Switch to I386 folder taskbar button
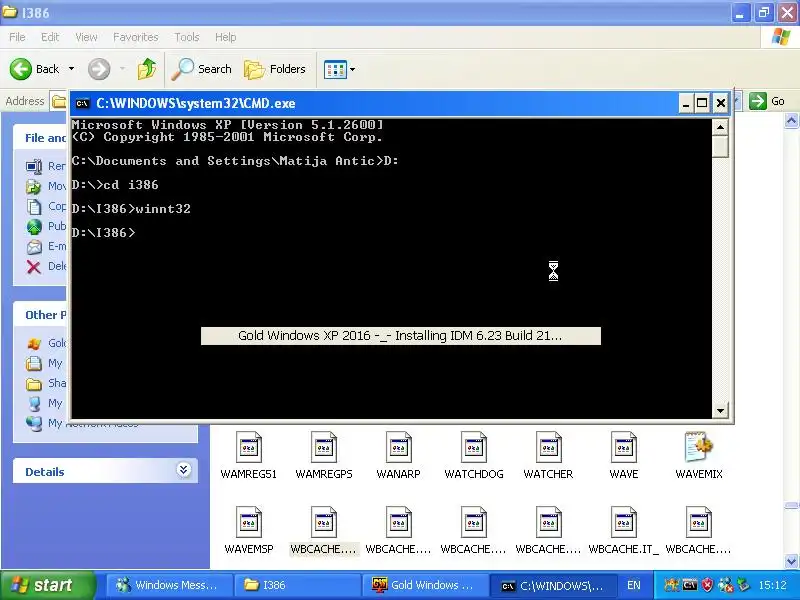The height and width of the screenshot is (600, 800). click(x=297, y=585)
